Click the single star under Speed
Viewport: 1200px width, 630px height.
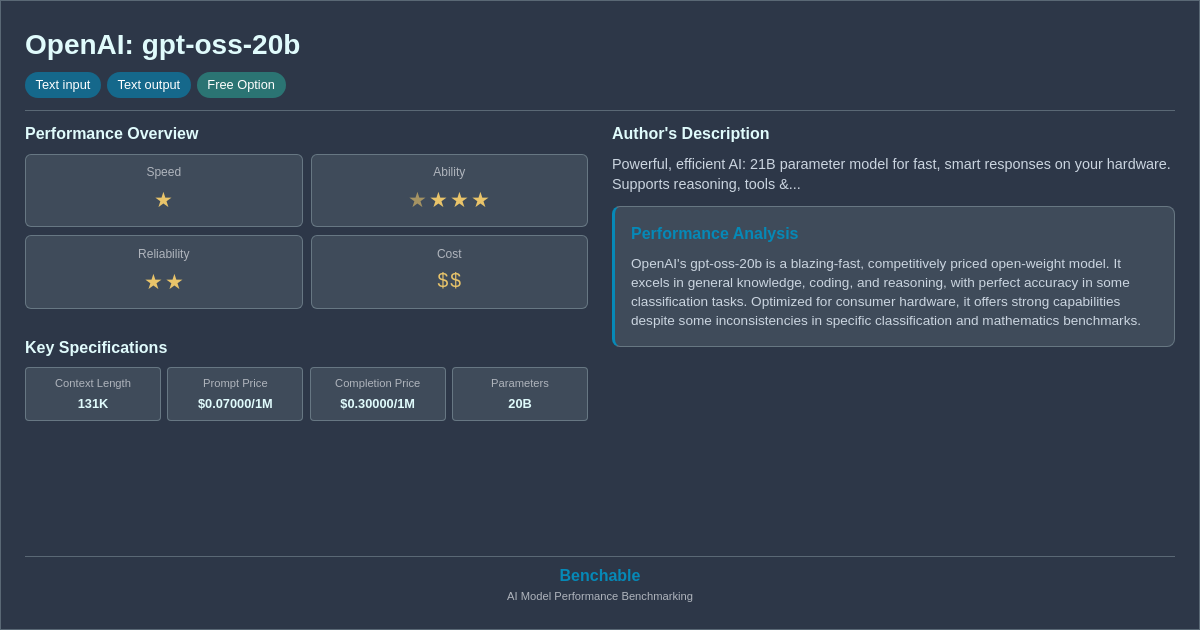click(163, 199)
